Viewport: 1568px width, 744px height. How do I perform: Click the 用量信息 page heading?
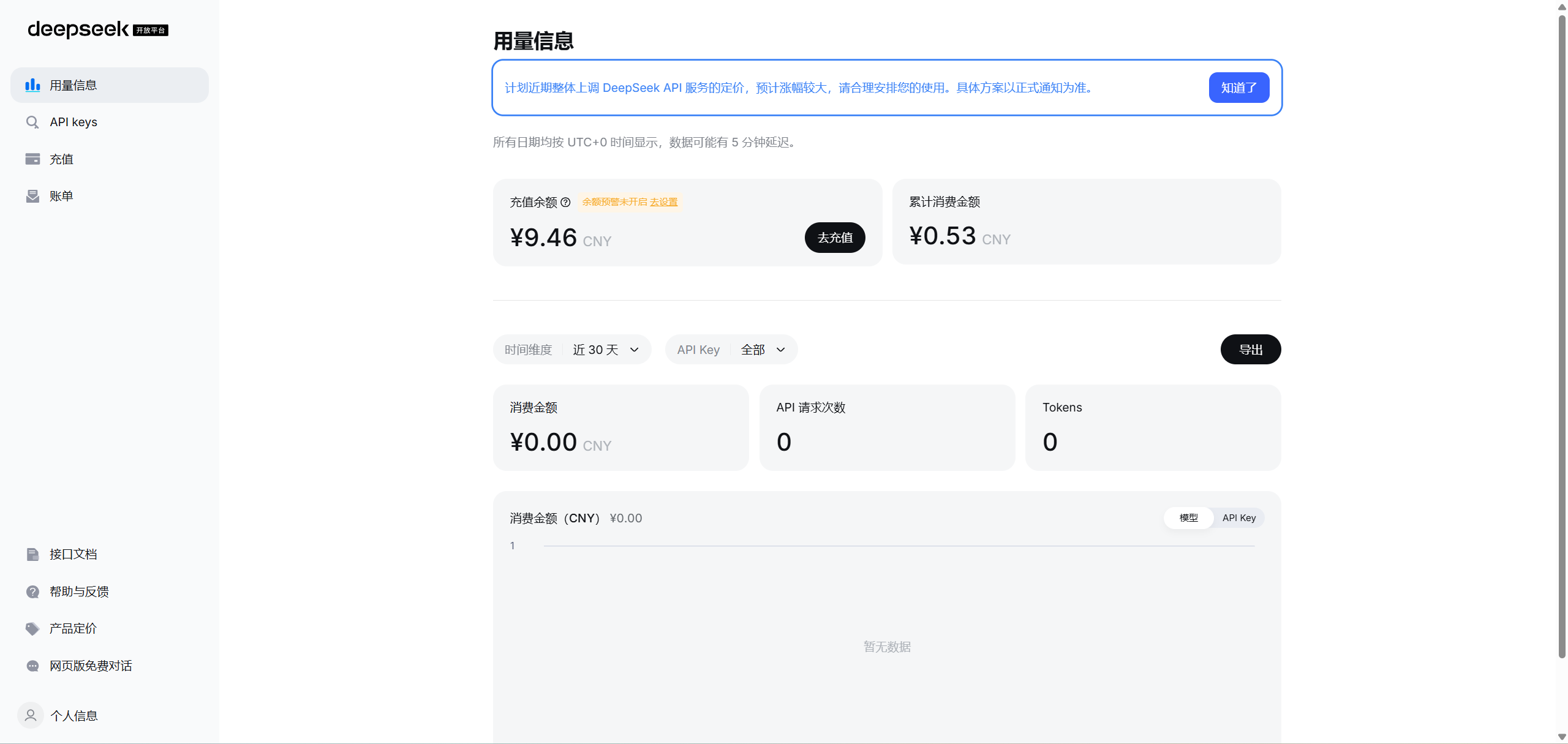[x=533, y=41]
